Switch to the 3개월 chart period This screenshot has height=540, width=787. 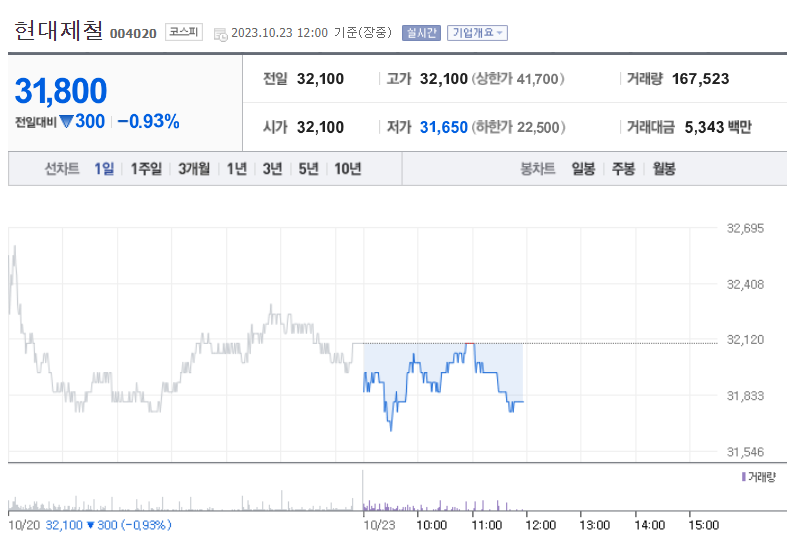pos(194,169)
